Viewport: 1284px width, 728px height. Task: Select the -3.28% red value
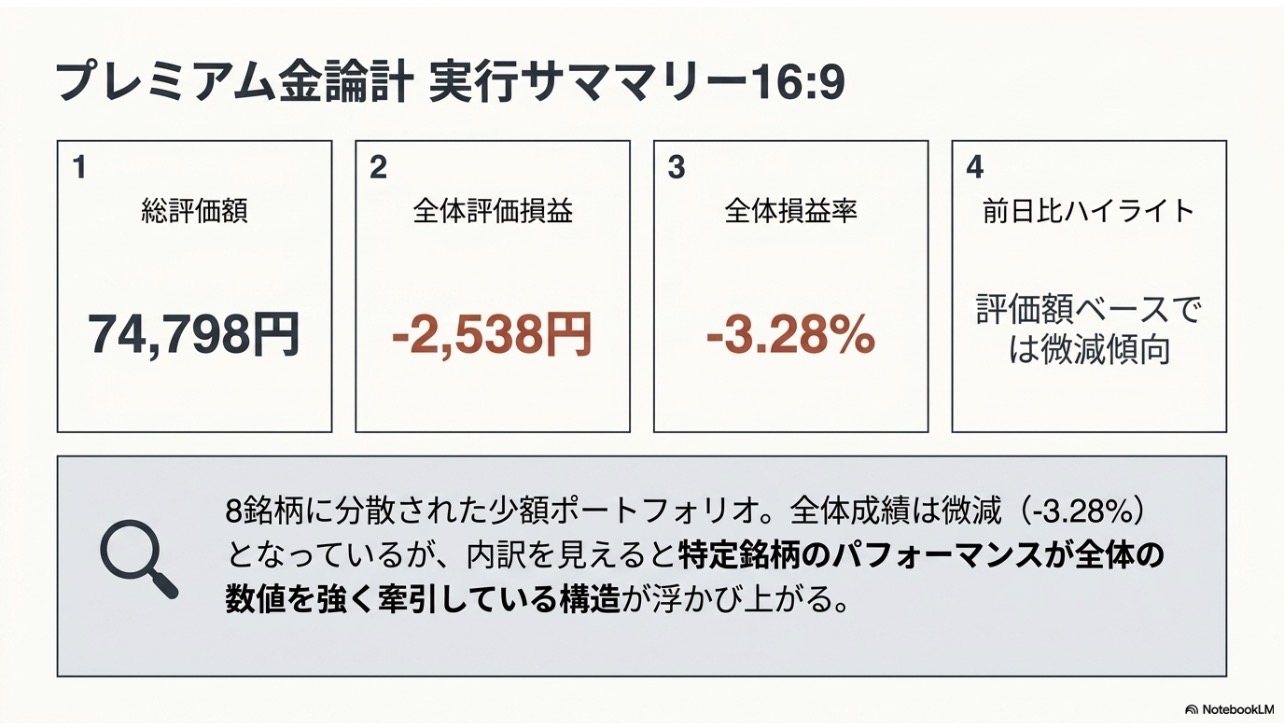coord(790,336)
